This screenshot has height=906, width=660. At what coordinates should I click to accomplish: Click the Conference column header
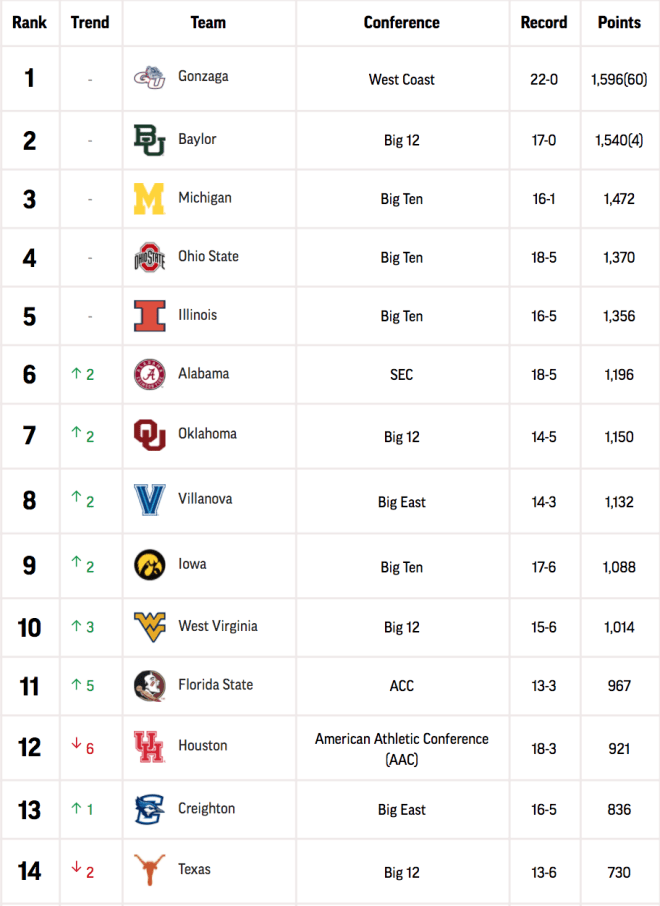[x=402, y=23]
